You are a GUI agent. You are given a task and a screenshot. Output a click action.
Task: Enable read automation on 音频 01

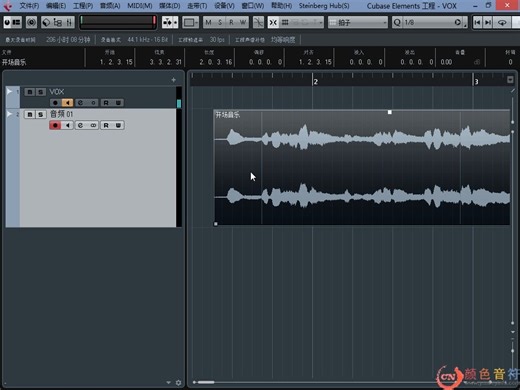106,125
